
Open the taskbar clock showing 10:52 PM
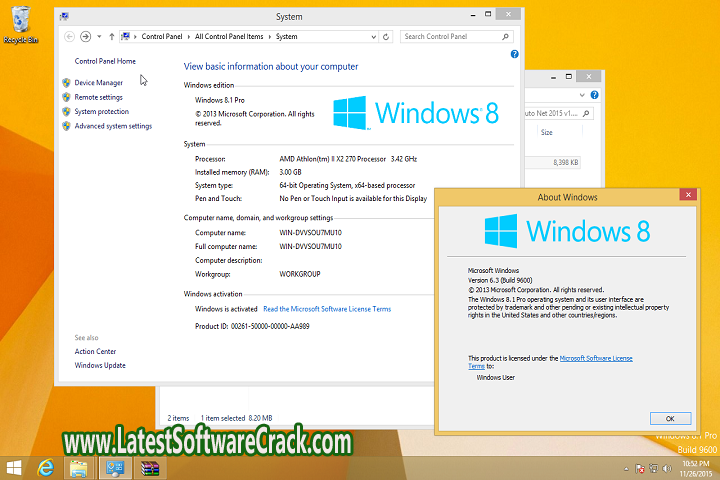[x=696, y=469]
